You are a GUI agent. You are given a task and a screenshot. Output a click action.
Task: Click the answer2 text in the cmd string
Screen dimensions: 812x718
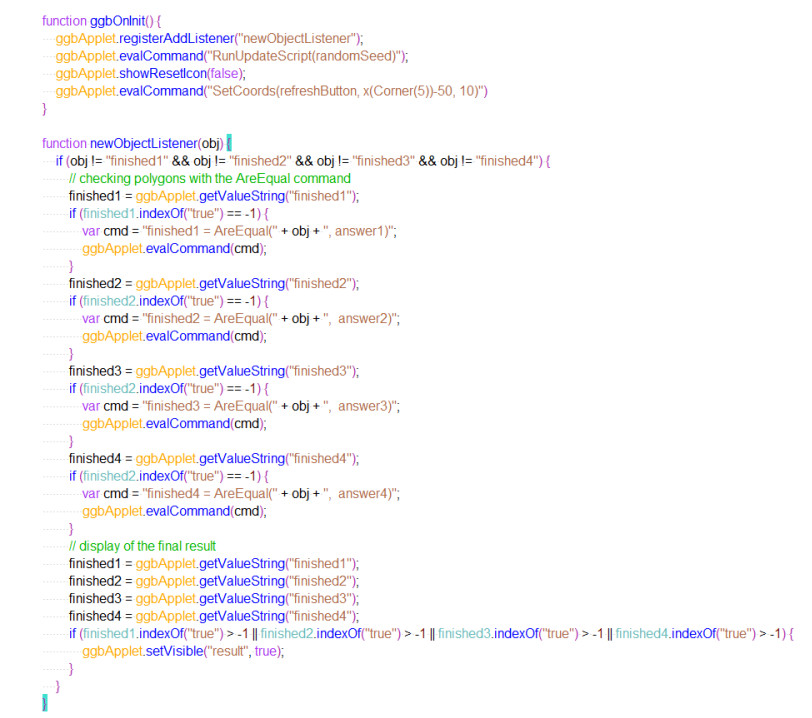click(370, 318)
